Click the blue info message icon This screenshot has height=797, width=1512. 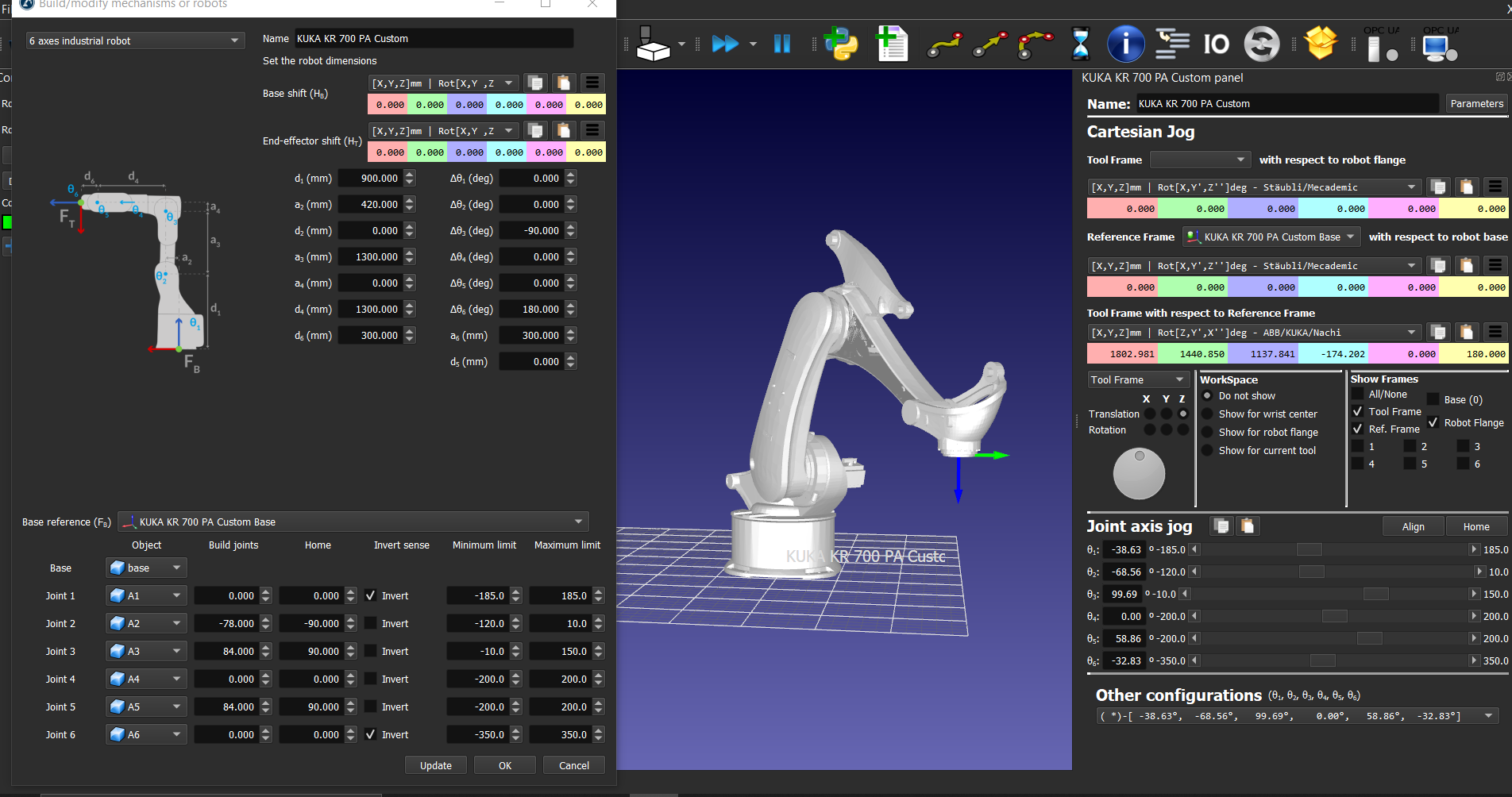pyautogui.click(x=1125, y=44)
